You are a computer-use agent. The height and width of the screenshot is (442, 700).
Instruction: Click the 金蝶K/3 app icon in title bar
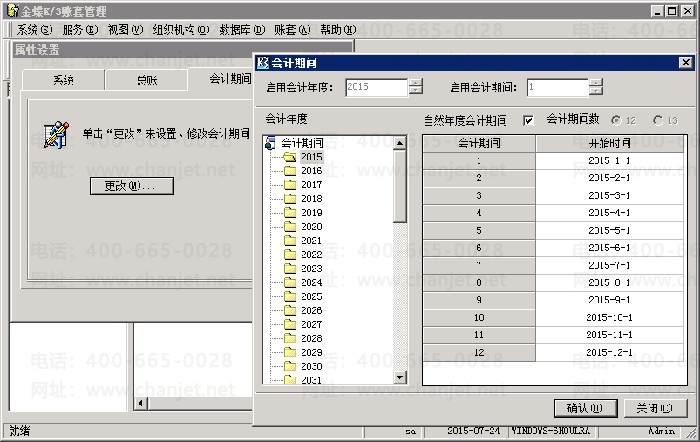click(x=9, y=10)
